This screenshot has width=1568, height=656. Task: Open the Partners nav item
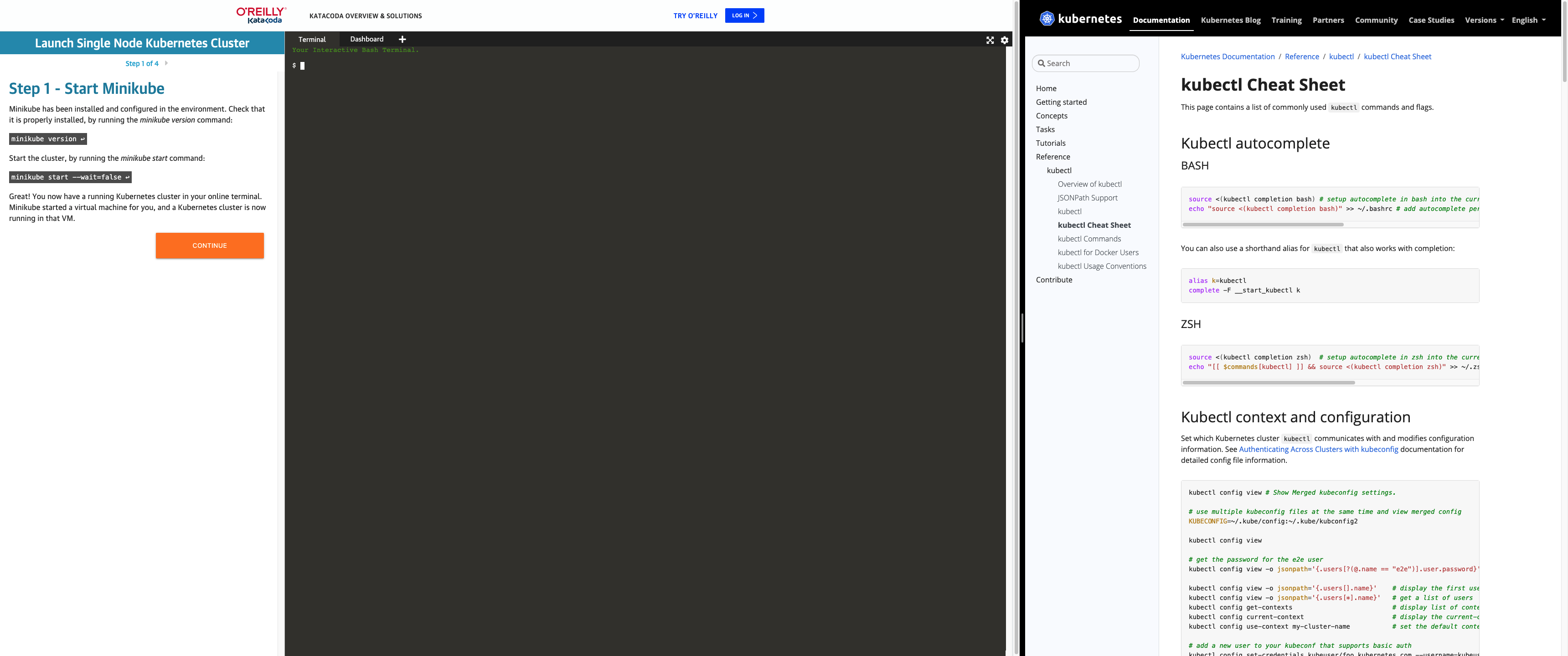(1328, 20)
